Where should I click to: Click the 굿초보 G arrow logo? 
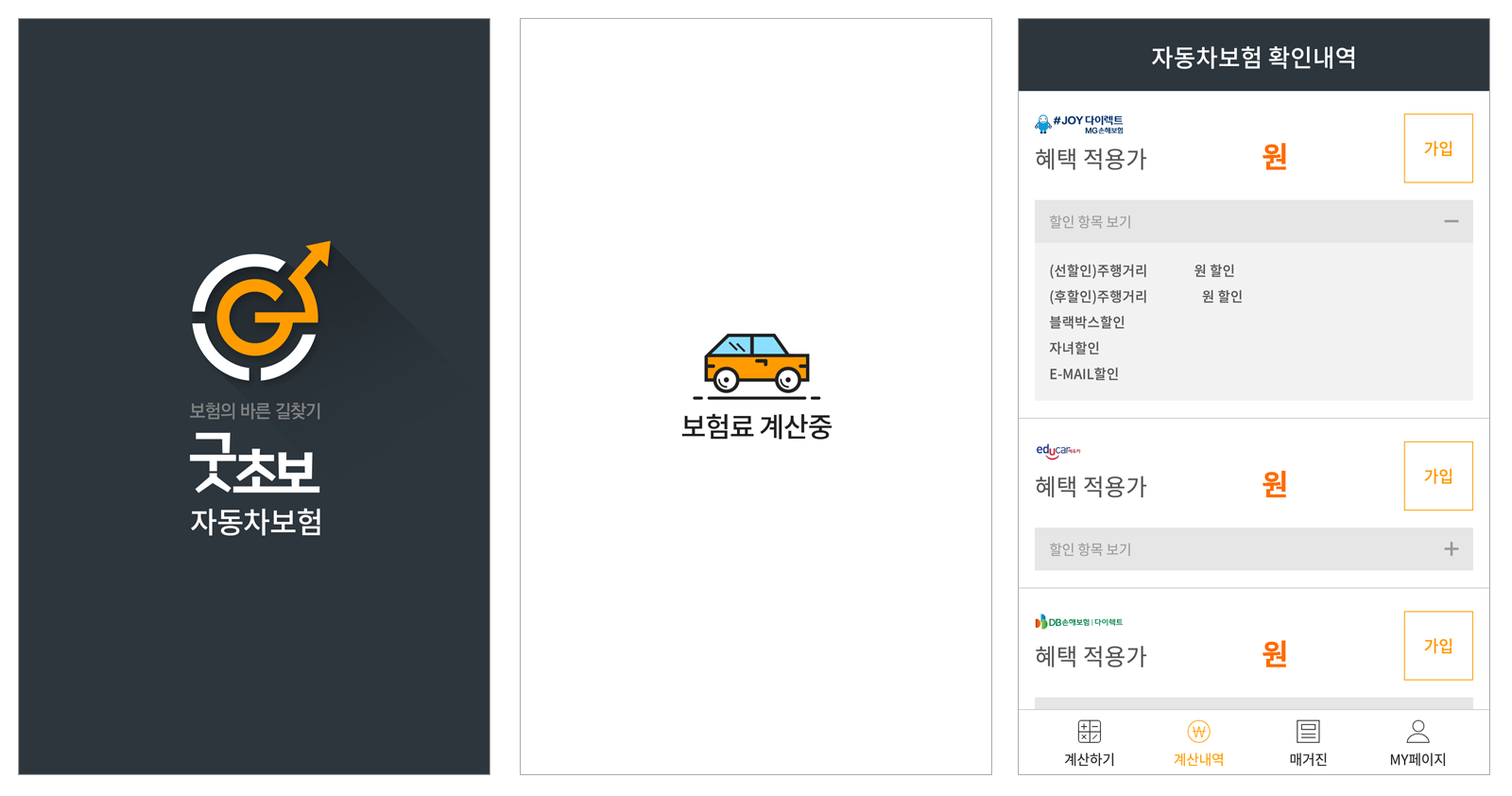point(262,311)
